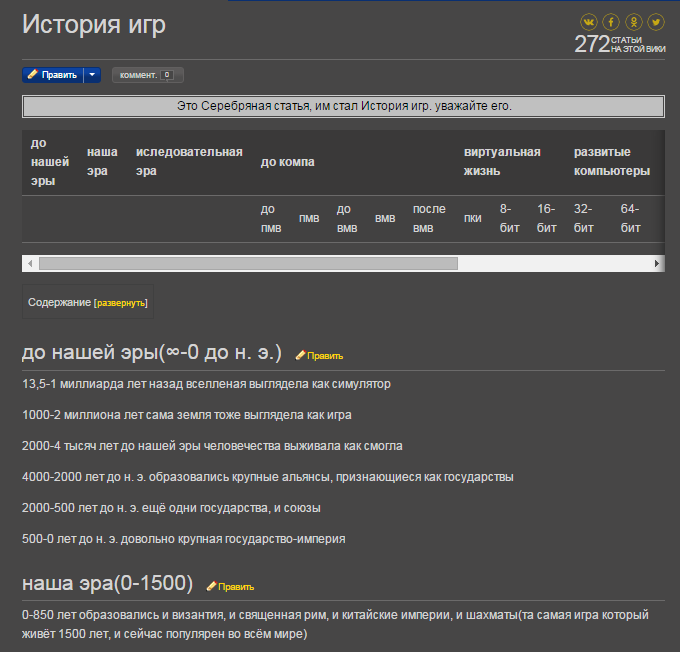Click table cell '8-бит'
680x652 pixels.
pos(509,219)
